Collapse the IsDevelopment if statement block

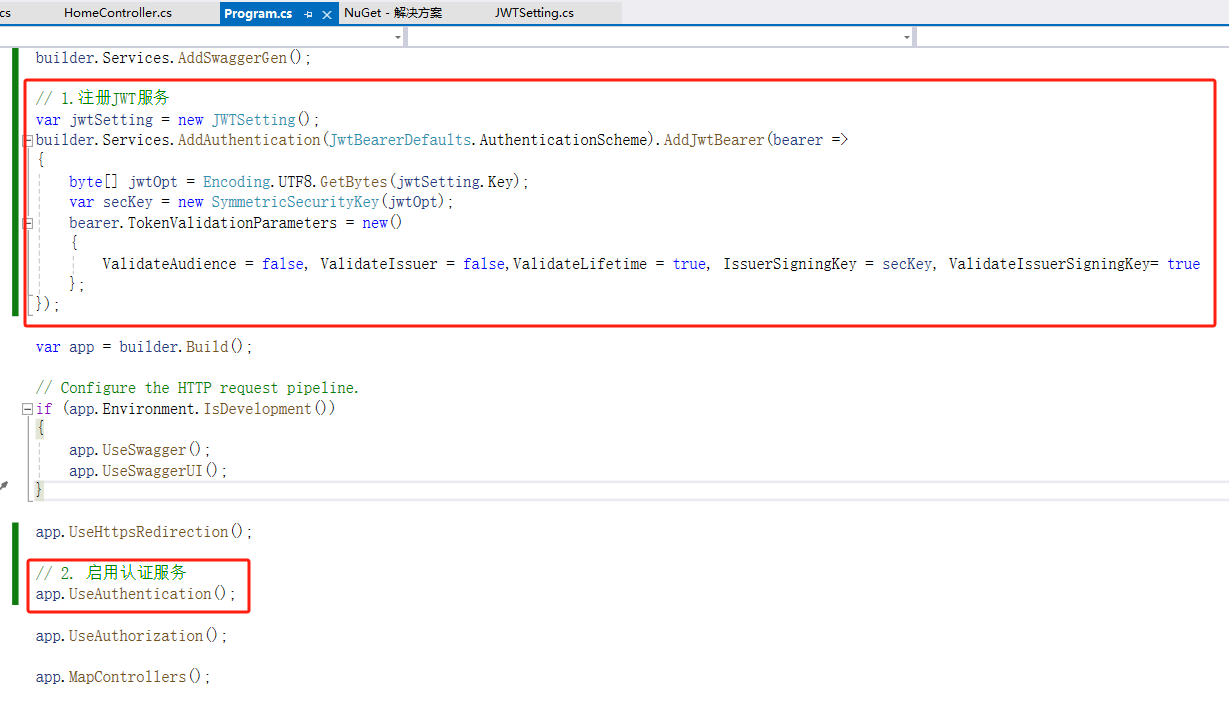(27, 408)
